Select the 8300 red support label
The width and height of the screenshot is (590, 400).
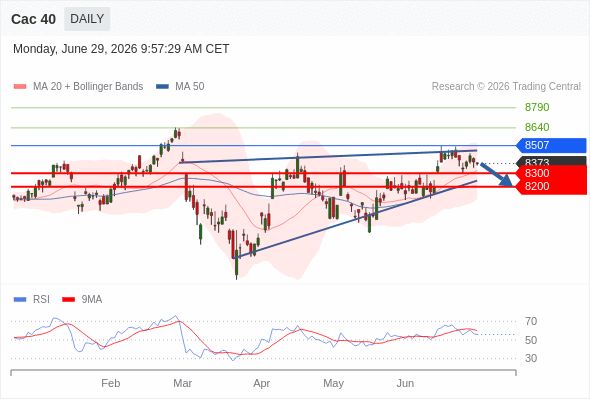(x=551, y=173)
